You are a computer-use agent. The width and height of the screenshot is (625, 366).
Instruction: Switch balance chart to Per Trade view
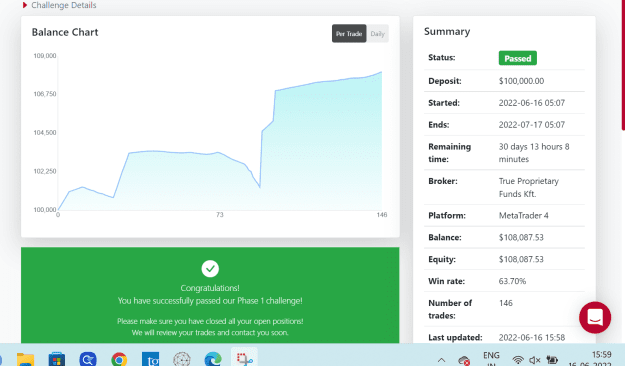coord(349,33)
